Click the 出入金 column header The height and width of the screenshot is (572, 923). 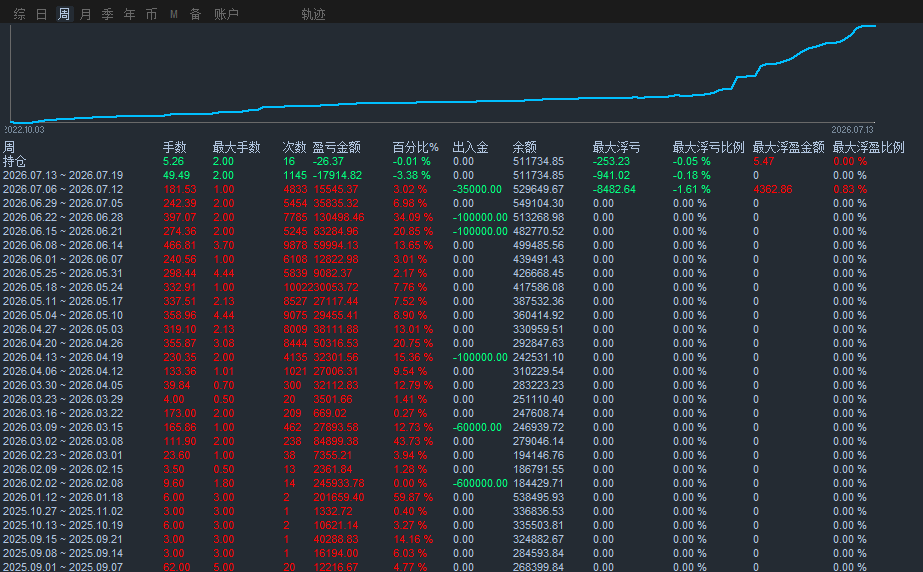click(x=470, y=147)
